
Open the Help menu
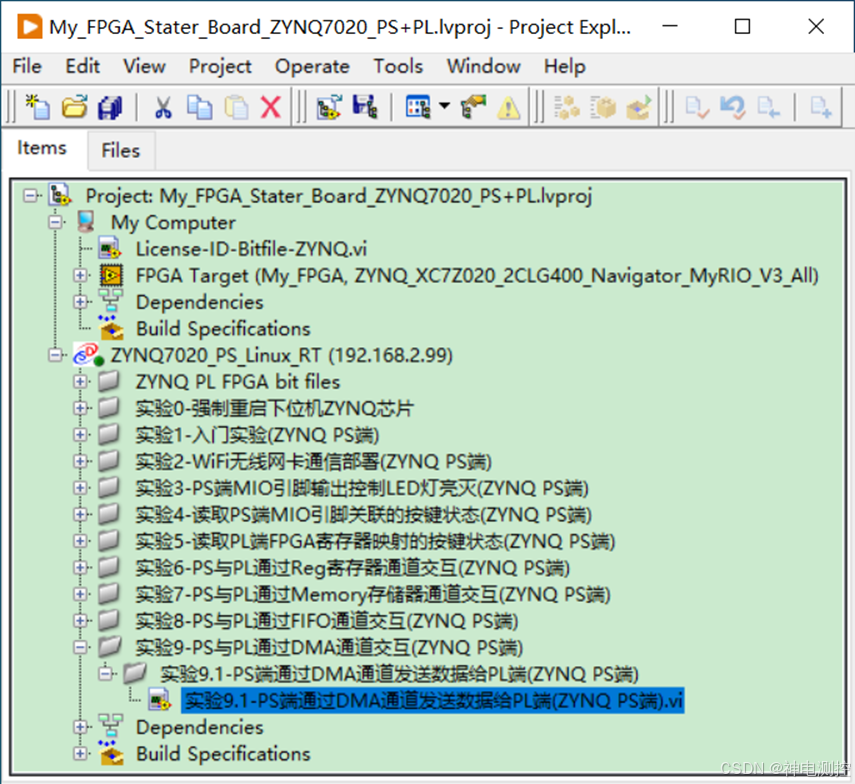[x=564, y=66]
